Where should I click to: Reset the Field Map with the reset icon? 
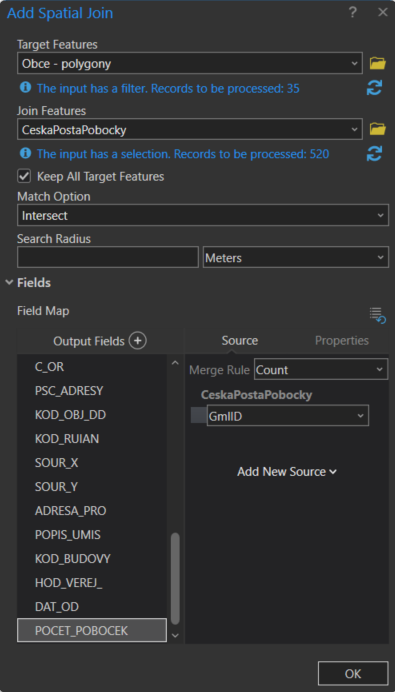tap(378, 315)
